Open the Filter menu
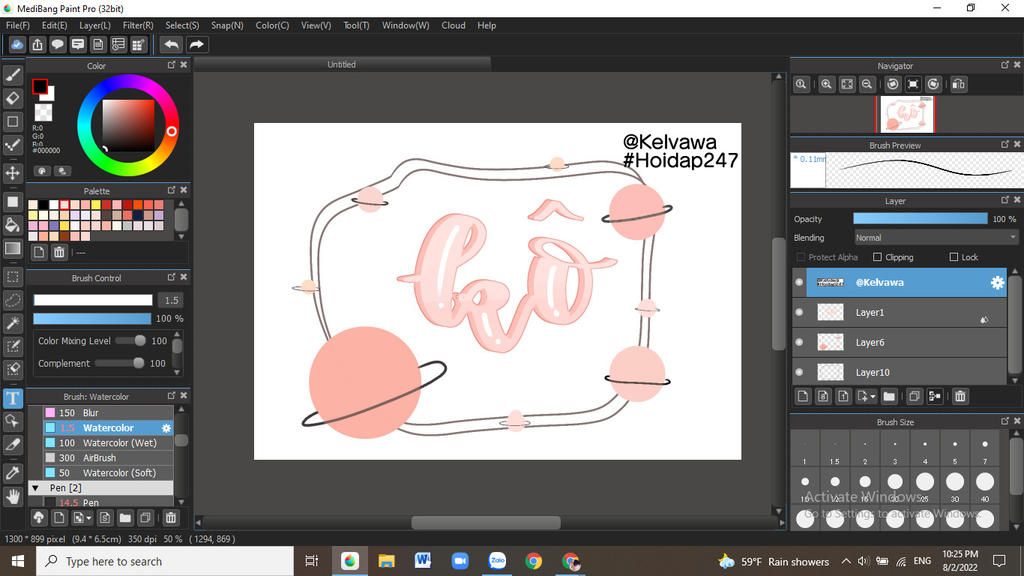1024x576 pixels. coord(138,25)
